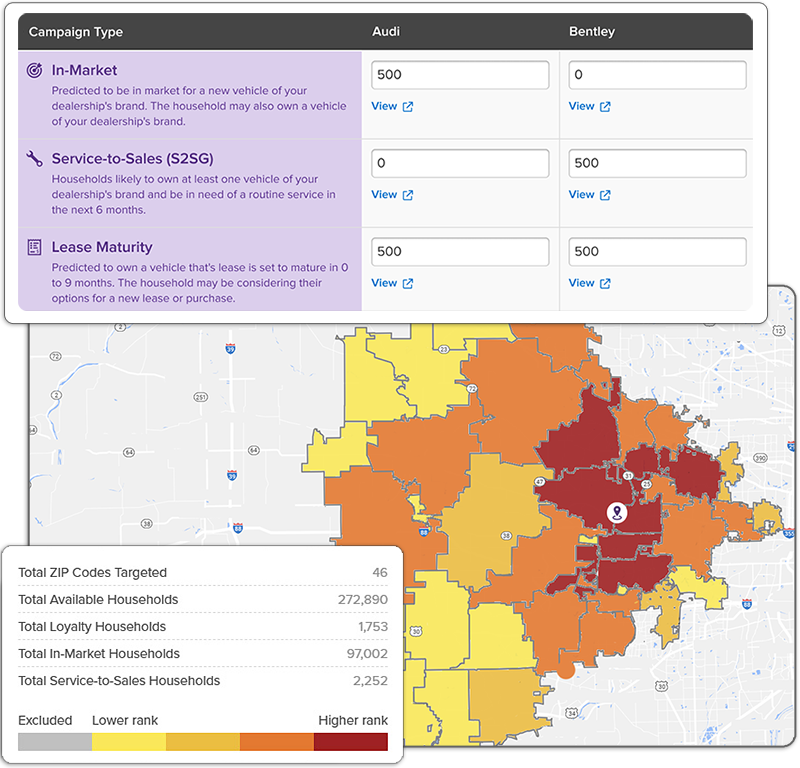Image resolution: width=800 pixels, height=768 pixels.
Task: Select the yellow Lower rank legend swatch
Action: click(x=129, y=742)
